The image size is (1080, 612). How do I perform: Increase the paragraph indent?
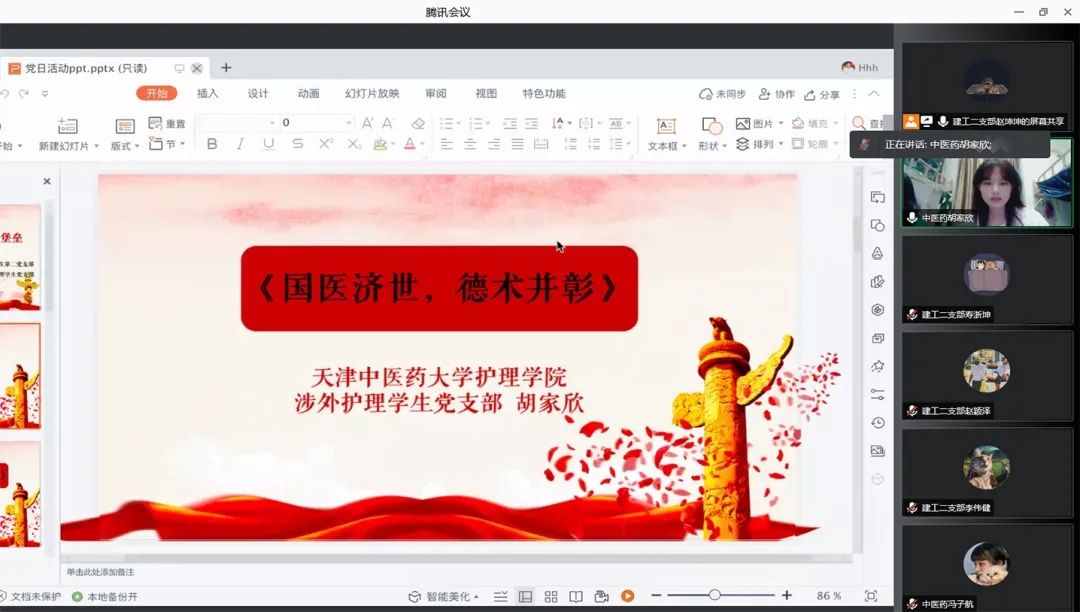(531, 123)
